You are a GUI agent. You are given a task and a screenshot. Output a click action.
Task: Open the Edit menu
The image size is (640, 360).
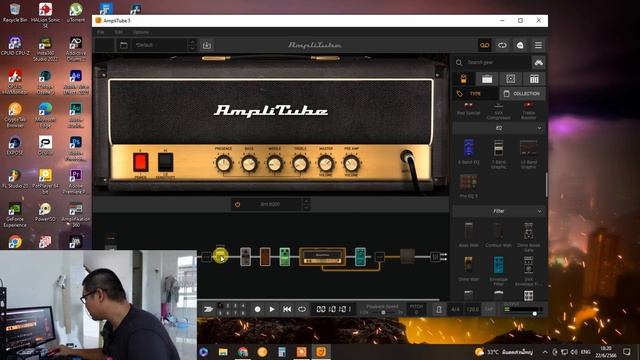(118, 32)
